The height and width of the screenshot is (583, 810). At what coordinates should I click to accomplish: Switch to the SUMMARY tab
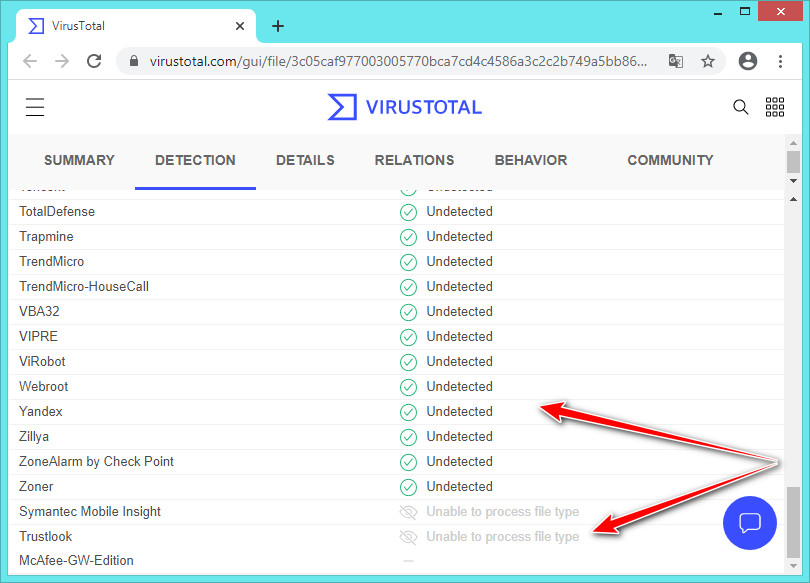tap(79, 160)
